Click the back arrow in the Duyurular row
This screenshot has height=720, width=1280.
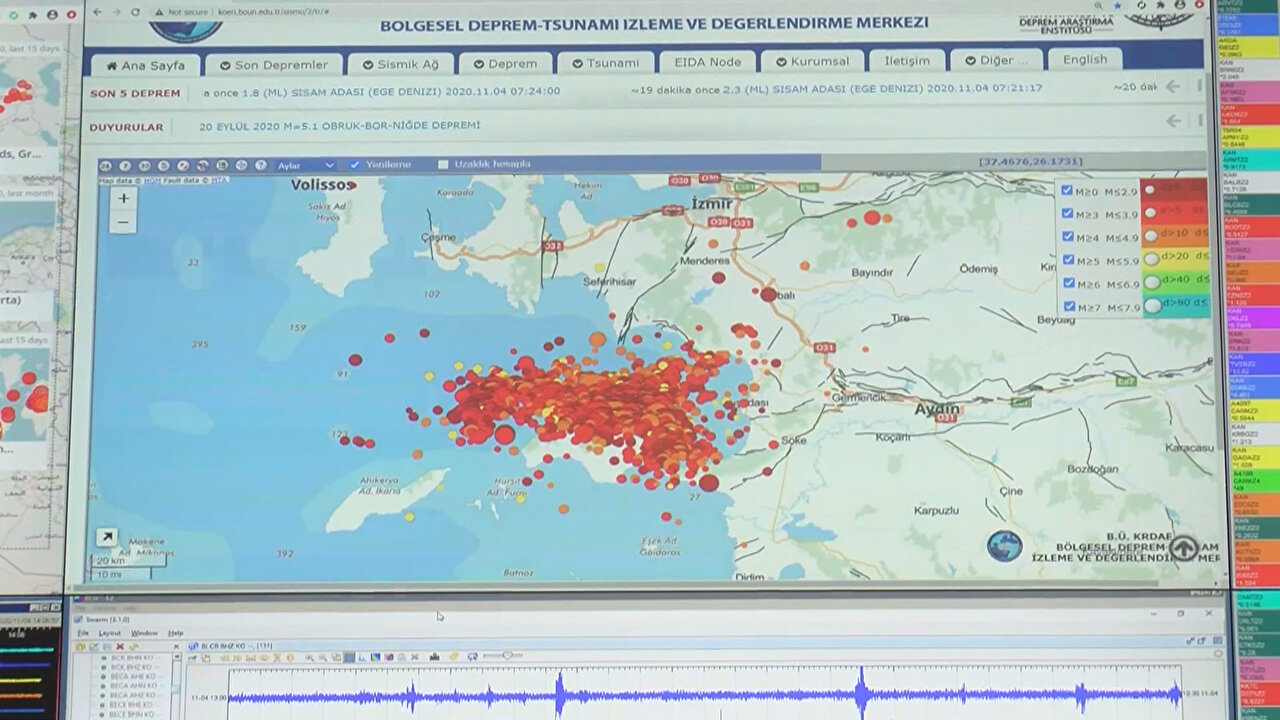pyautogui.click(x=1174, y=121)
